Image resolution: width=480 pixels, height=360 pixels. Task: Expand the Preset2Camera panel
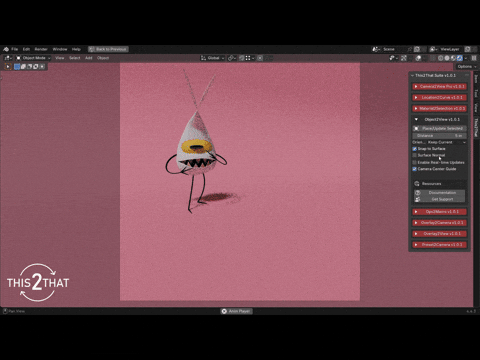[x=439, y=245]
